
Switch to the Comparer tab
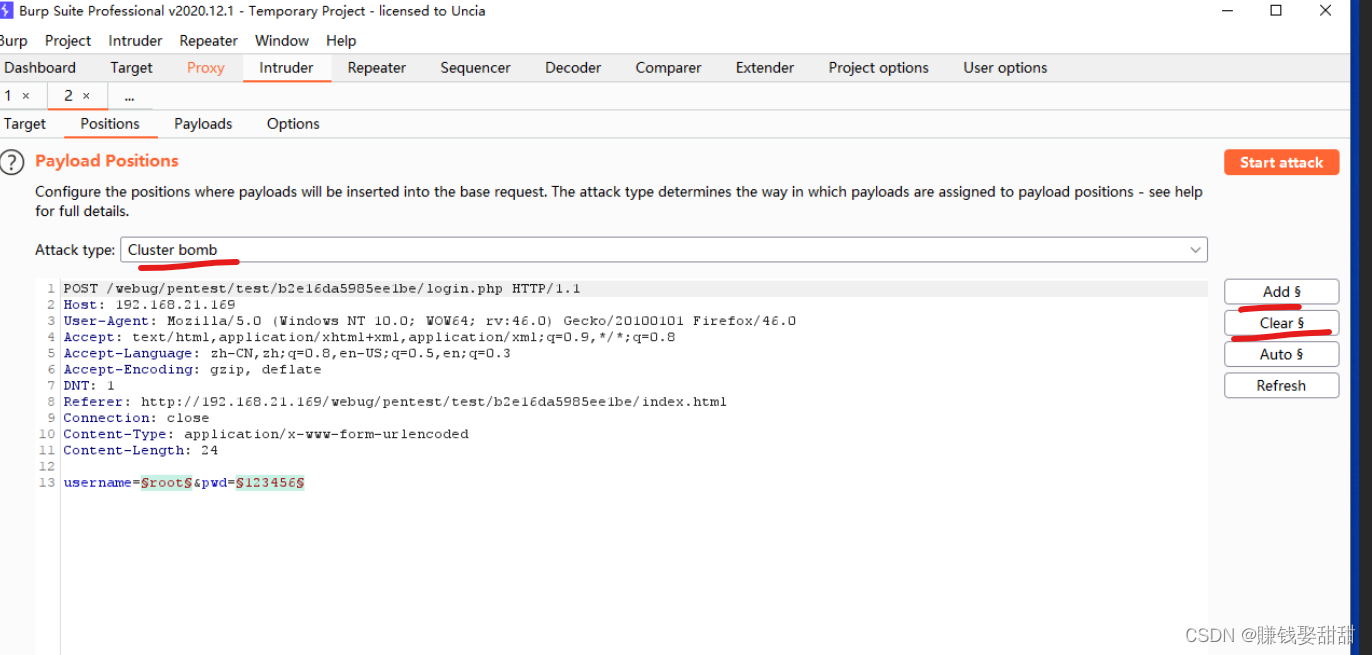668,68
